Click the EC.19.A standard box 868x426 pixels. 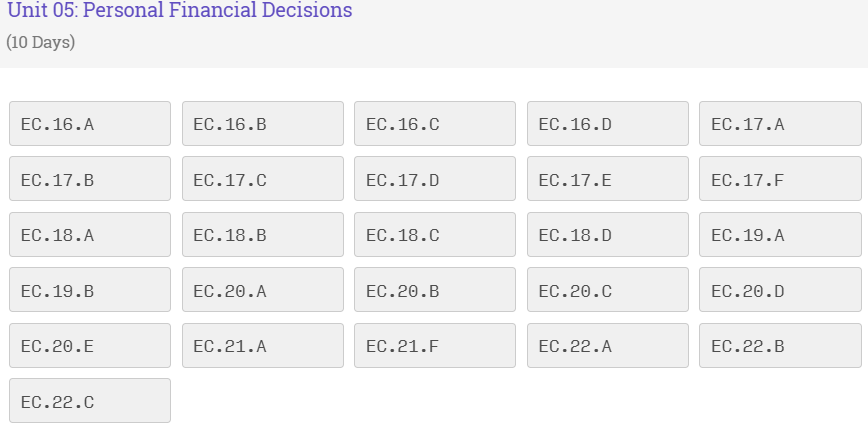[x=780, y=235]
